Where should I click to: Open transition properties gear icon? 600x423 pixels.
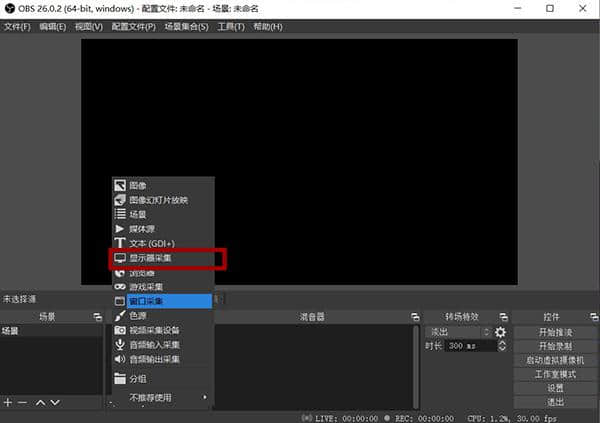(x=501, y=332)
